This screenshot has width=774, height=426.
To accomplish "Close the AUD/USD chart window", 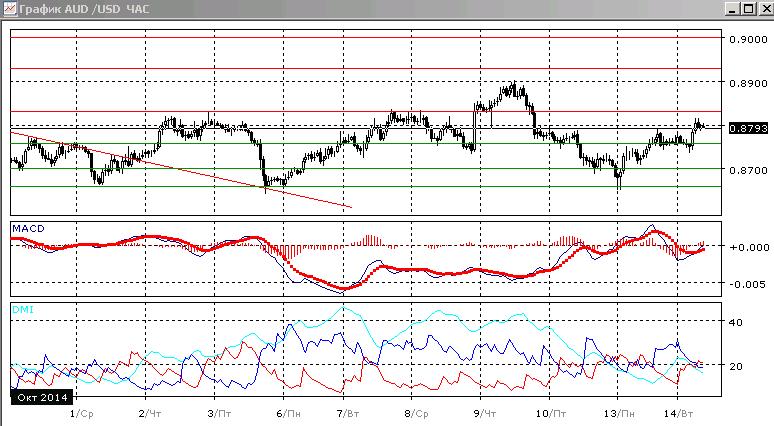I will click(x=766, y=9).
